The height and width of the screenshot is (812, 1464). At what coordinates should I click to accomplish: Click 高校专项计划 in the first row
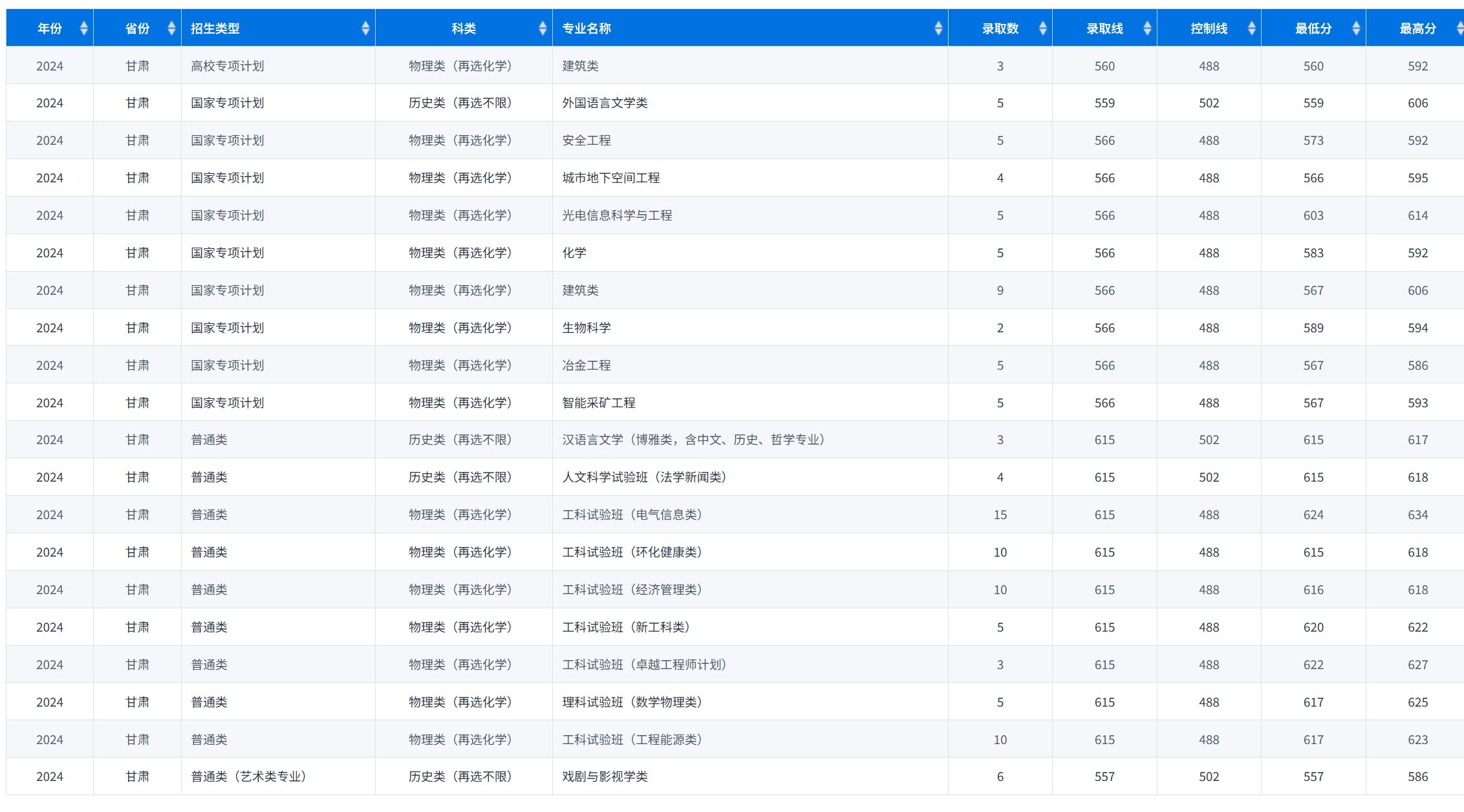coord(228,66)
